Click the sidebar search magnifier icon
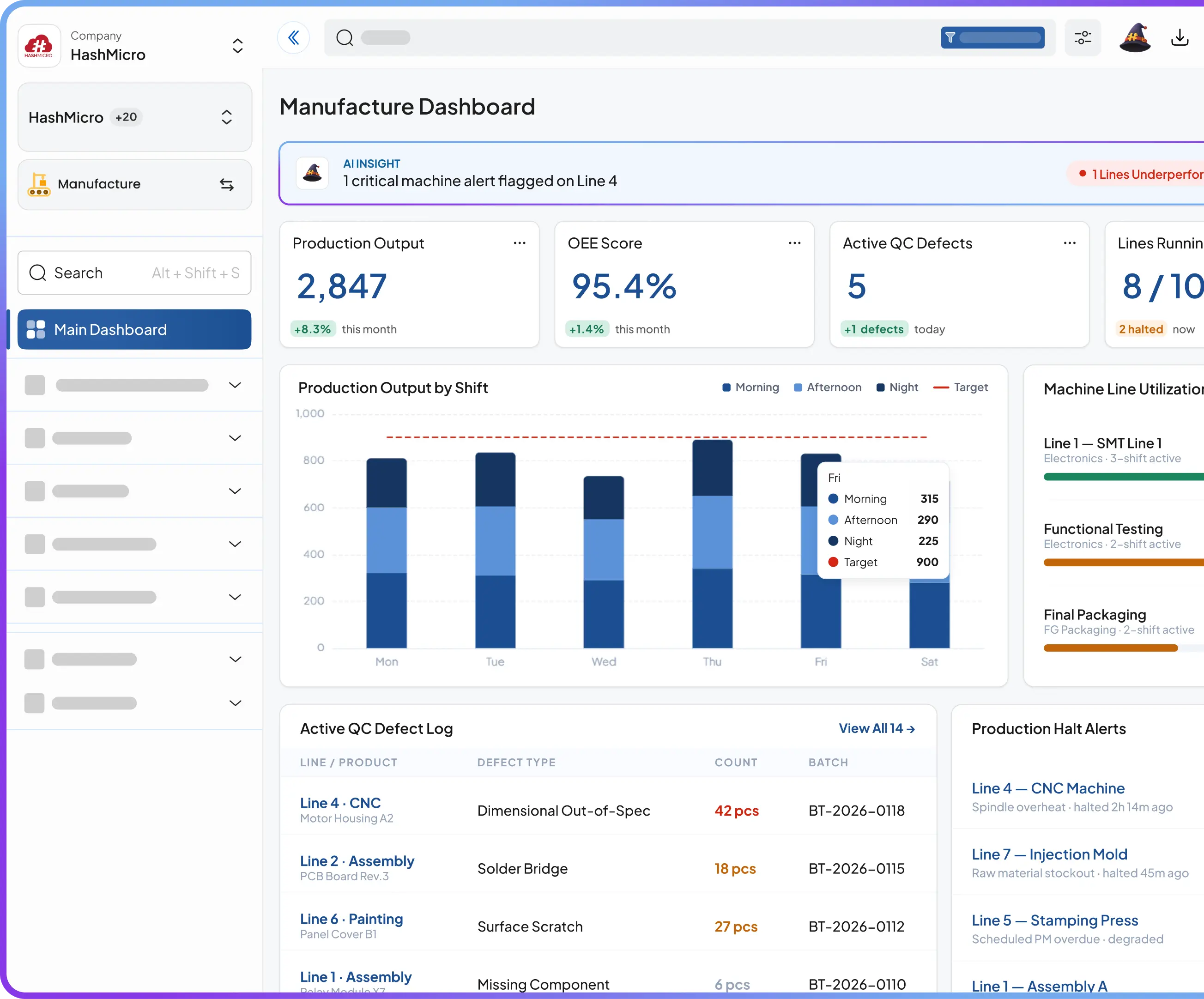Viewport: 1204px width, 999px height. tap(38, 273)
